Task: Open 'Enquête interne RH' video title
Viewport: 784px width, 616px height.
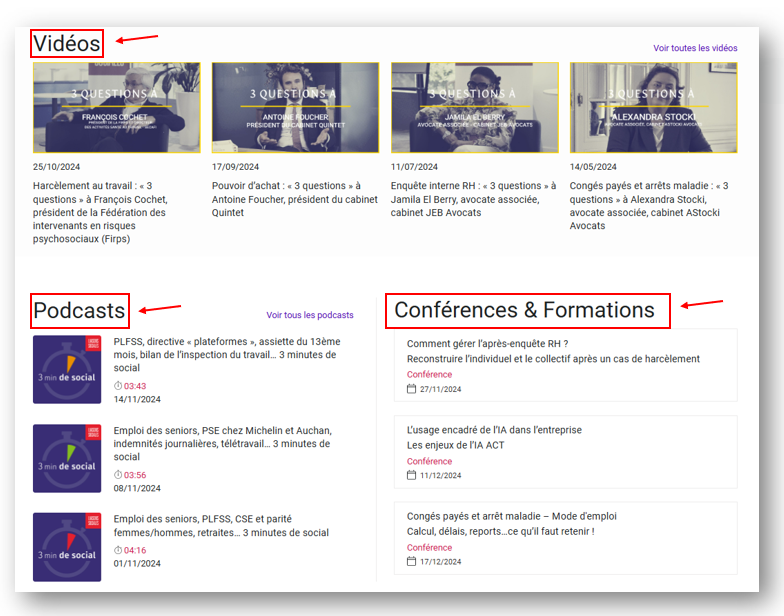Action: (473, 199)
